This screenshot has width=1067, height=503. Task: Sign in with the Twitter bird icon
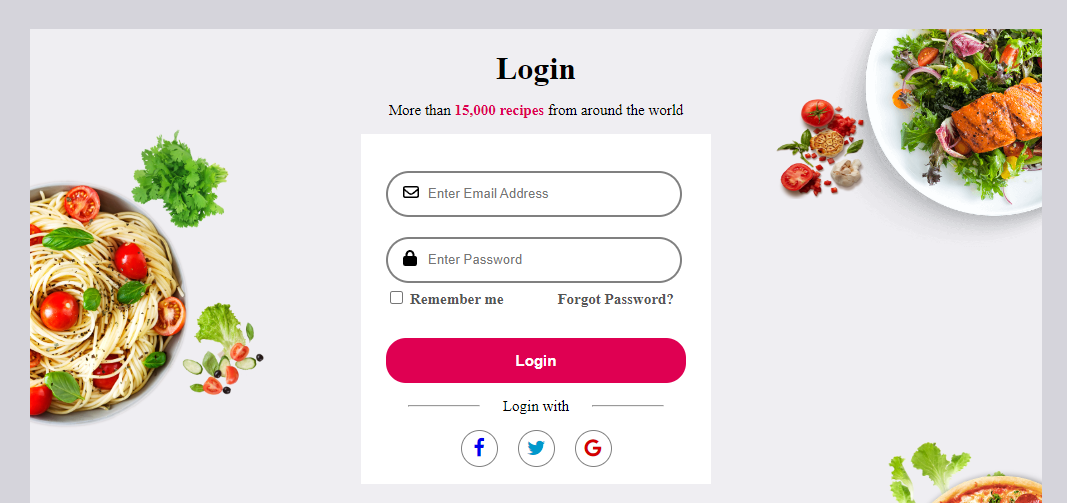tap(536, 449)
